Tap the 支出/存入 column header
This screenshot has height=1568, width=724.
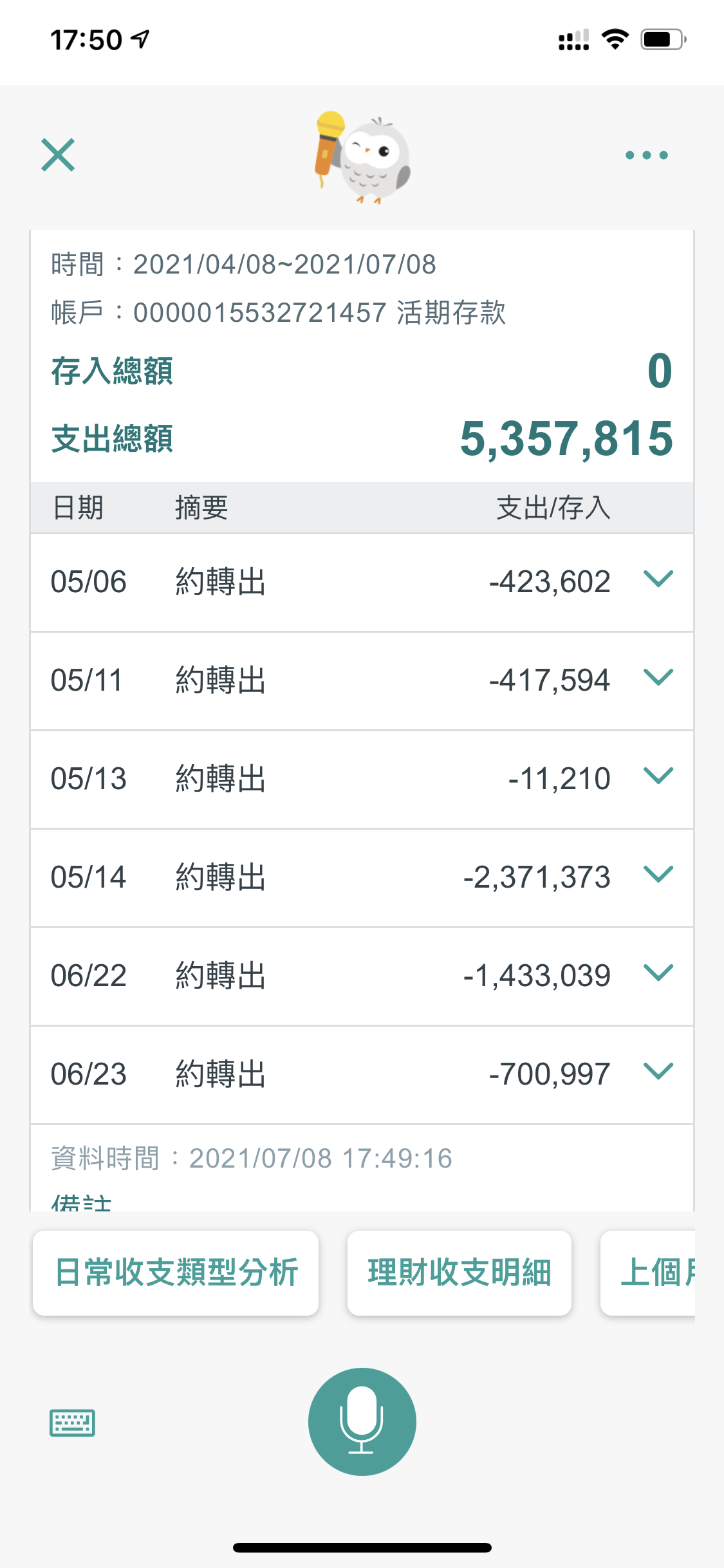click(x=553, y=508)
